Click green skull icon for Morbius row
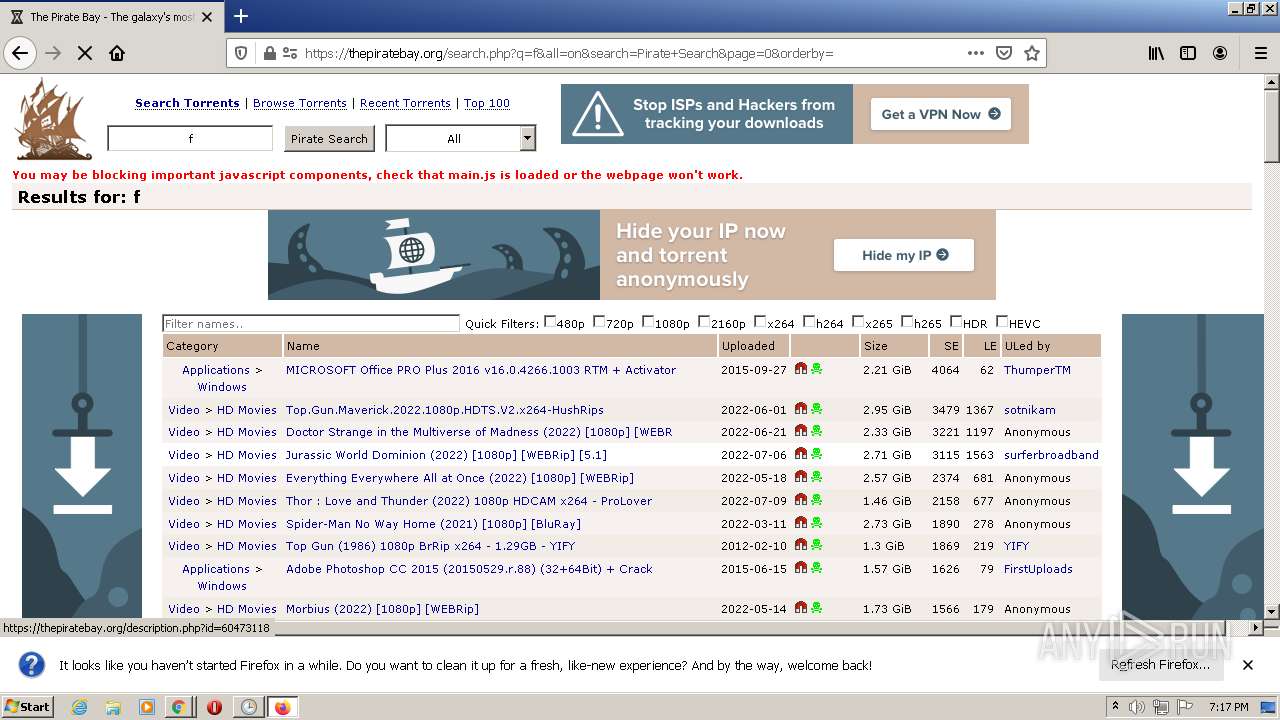Screen dimensions: 1280x720 point(817,608)
